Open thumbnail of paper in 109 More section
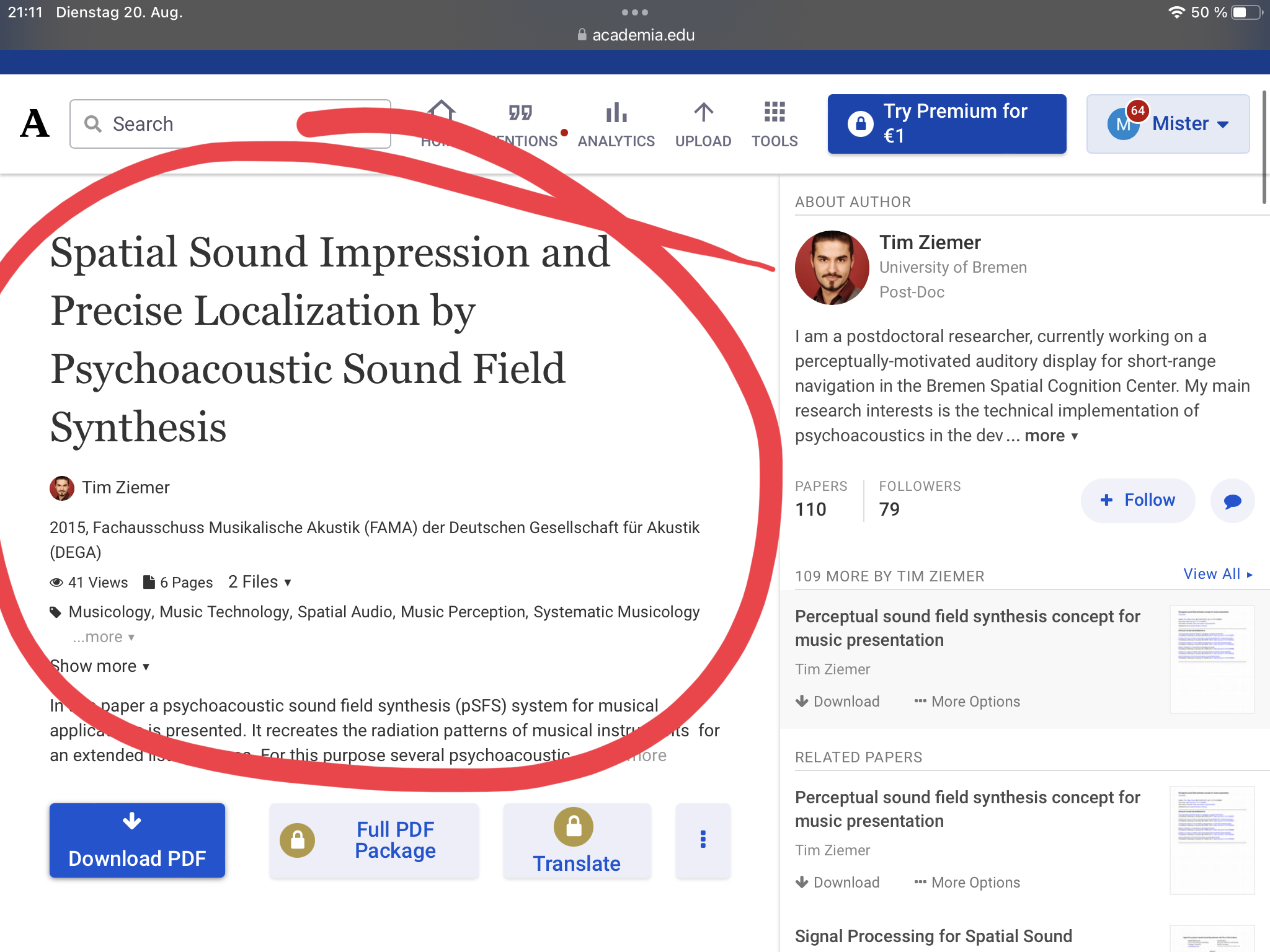The width and height of the screenshot is (1270, 952). click(1212, 659)
